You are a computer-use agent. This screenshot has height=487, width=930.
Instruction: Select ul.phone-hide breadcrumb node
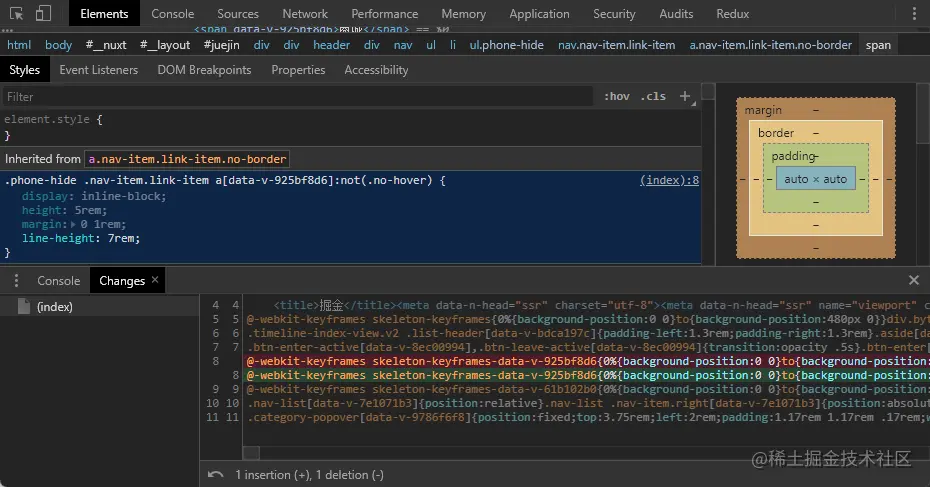tap(507, 45)
